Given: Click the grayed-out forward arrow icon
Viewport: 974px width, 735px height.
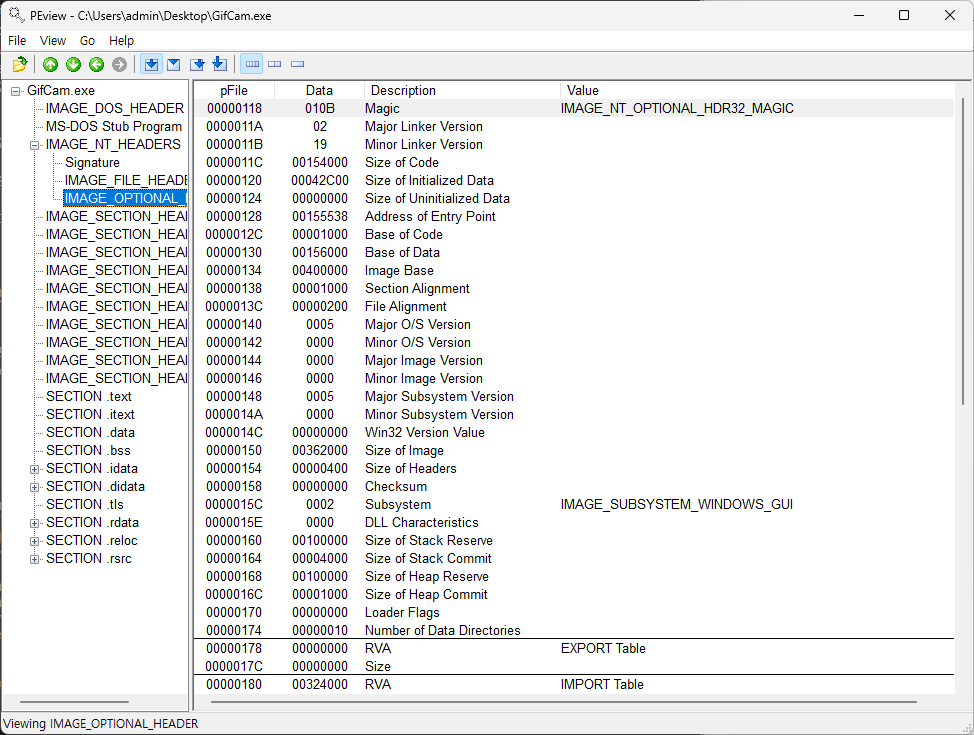Looking at the screenshot, I should point(119,65).
